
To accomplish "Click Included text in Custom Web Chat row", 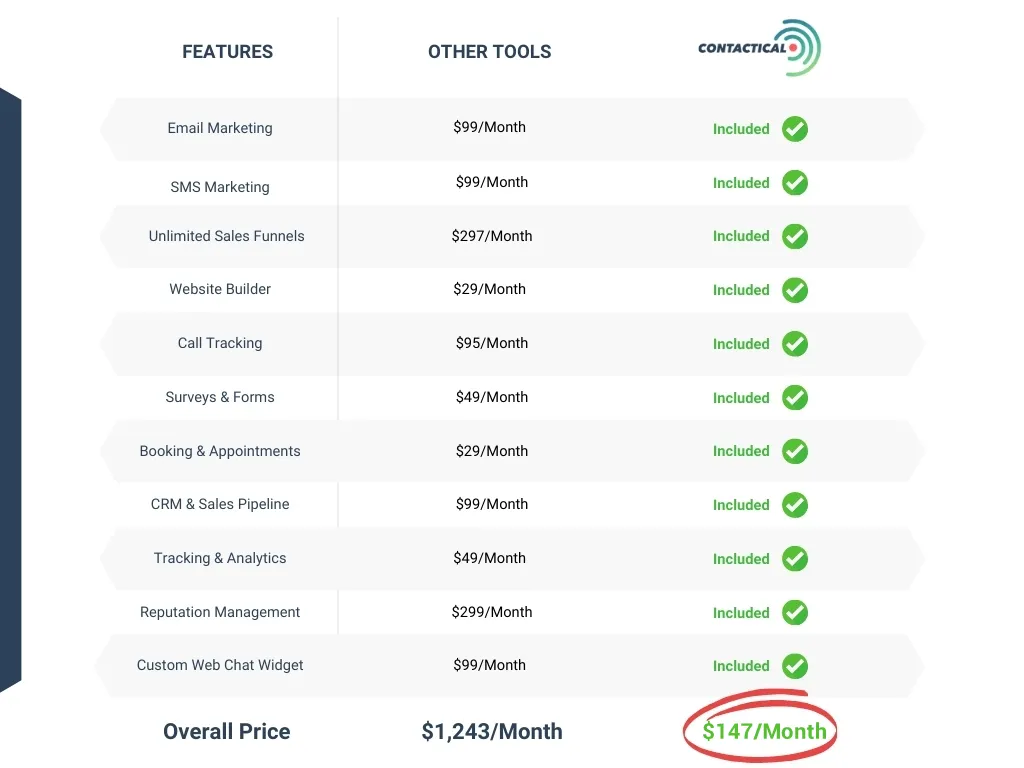I will pos(741,666).
